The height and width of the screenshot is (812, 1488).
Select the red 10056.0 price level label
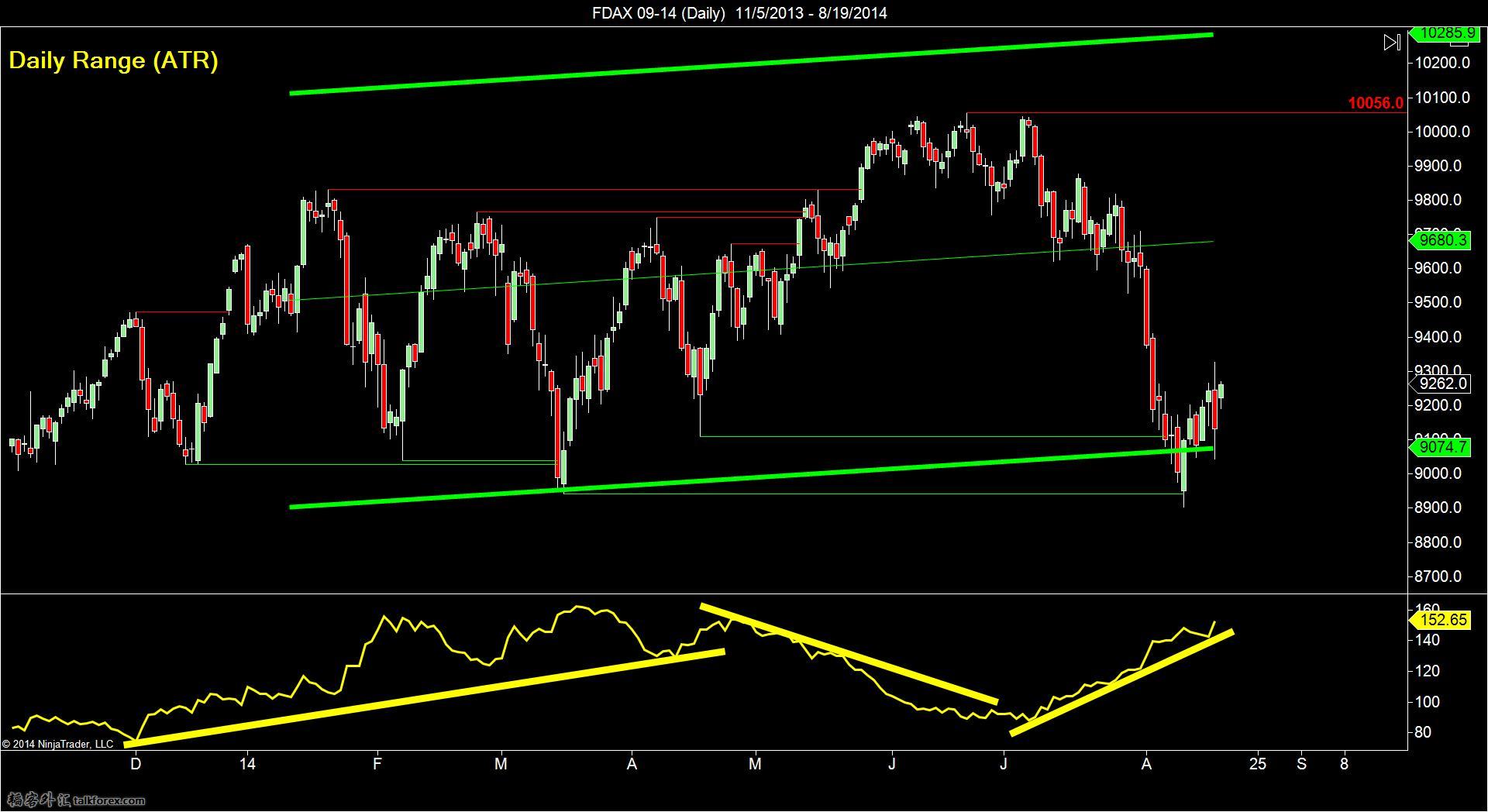point(1375,103)
